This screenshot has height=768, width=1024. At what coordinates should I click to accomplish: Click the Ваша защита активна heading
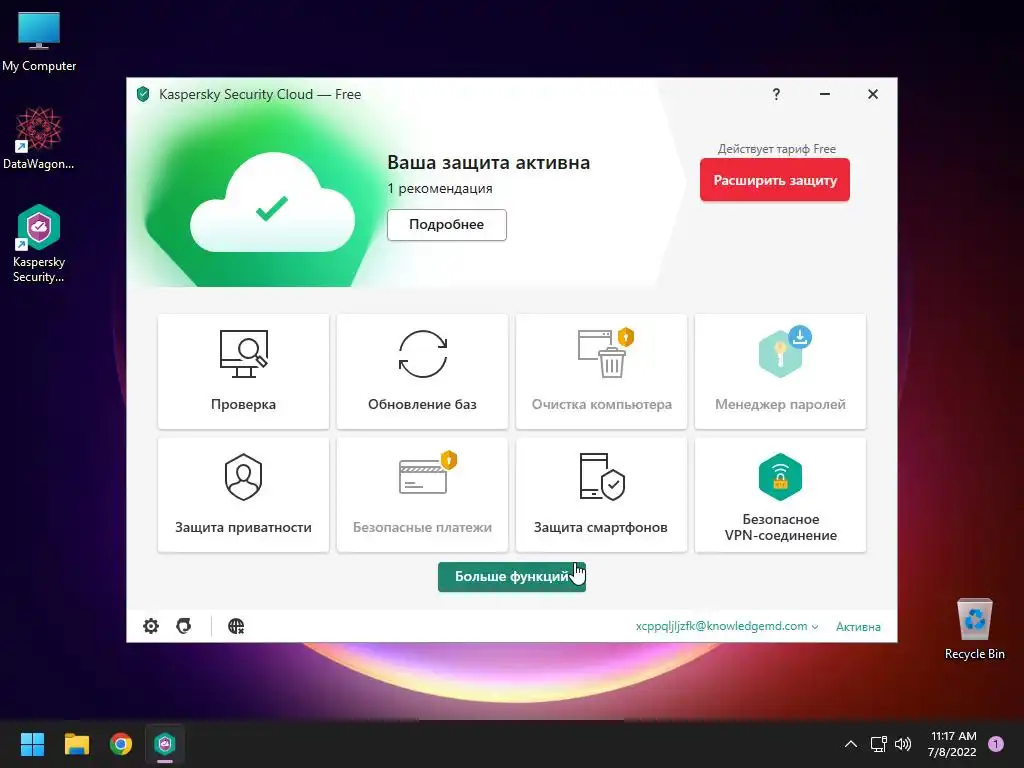[488, 163]
